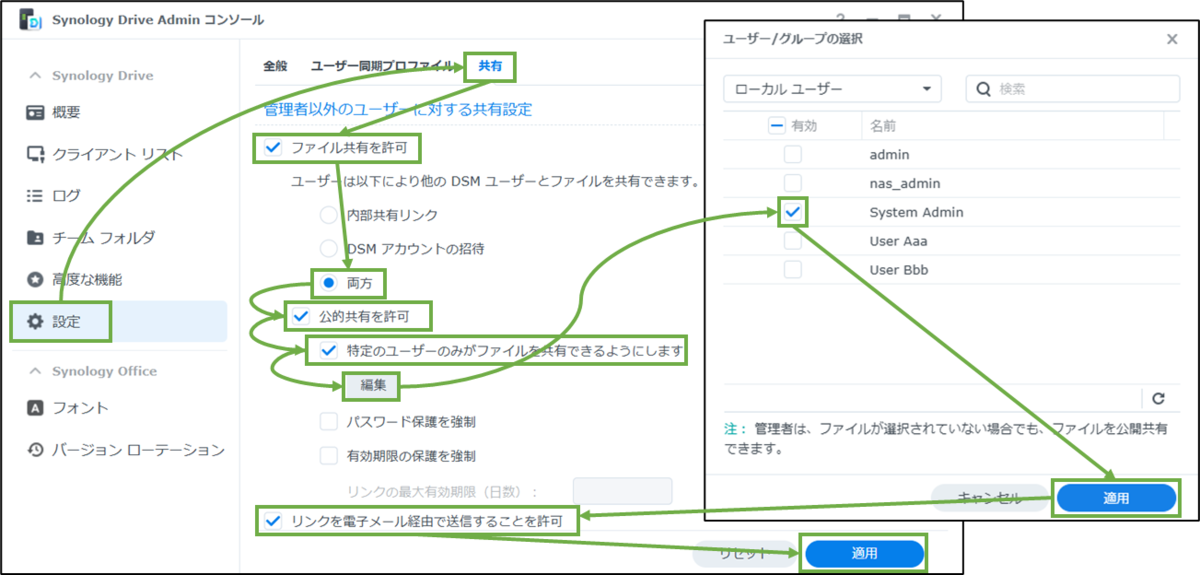Toggle 特定のユーザーのみ sharing checkbox
1200x575 pixels.
pos(328,351)
